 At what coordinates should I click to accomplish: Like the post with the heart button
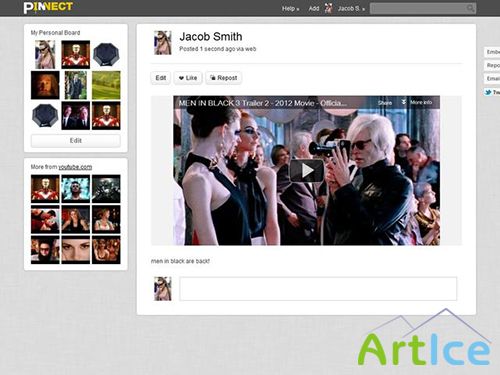click(188, 78)
